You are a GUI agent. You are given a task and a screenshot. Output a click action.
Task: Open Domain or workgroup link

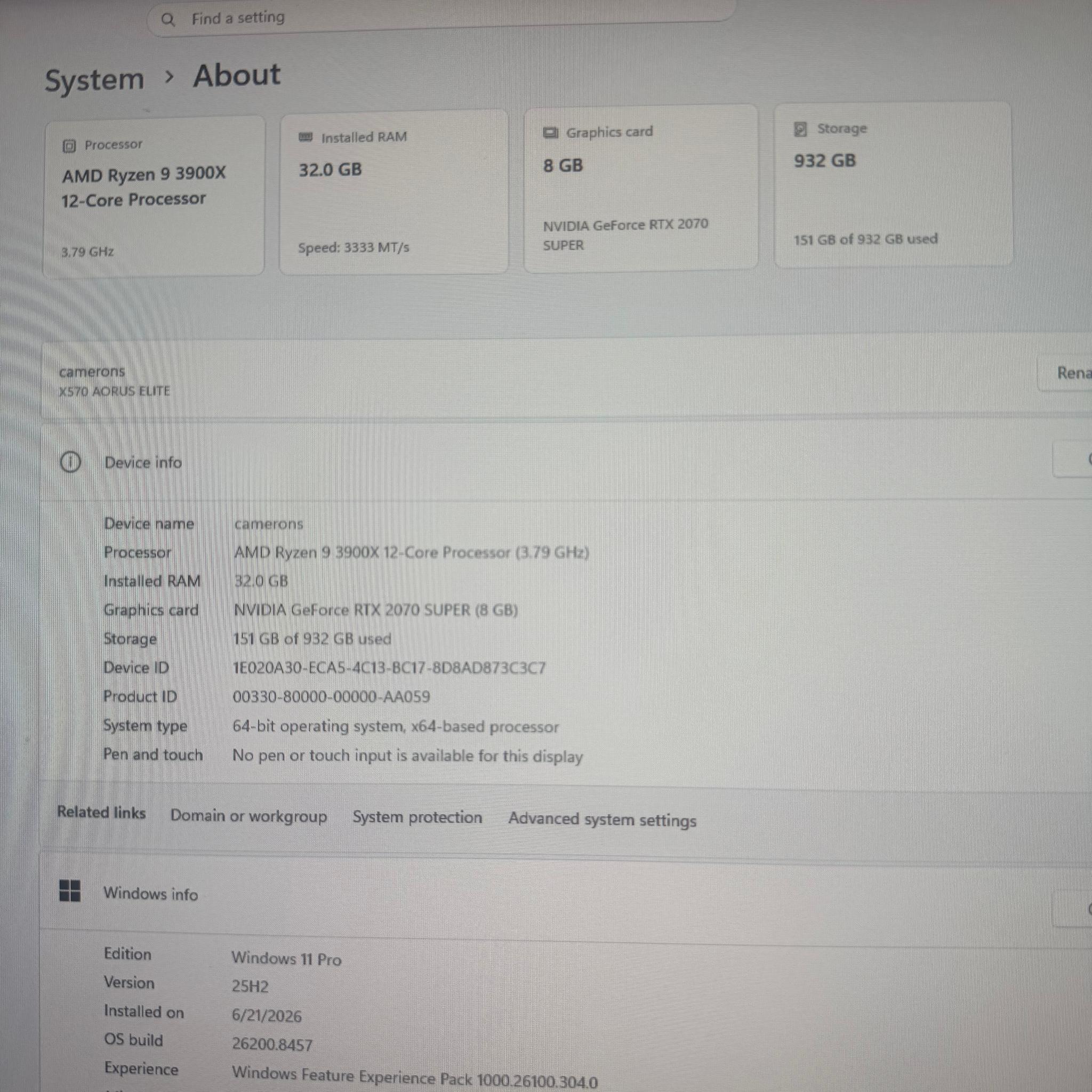248,816
